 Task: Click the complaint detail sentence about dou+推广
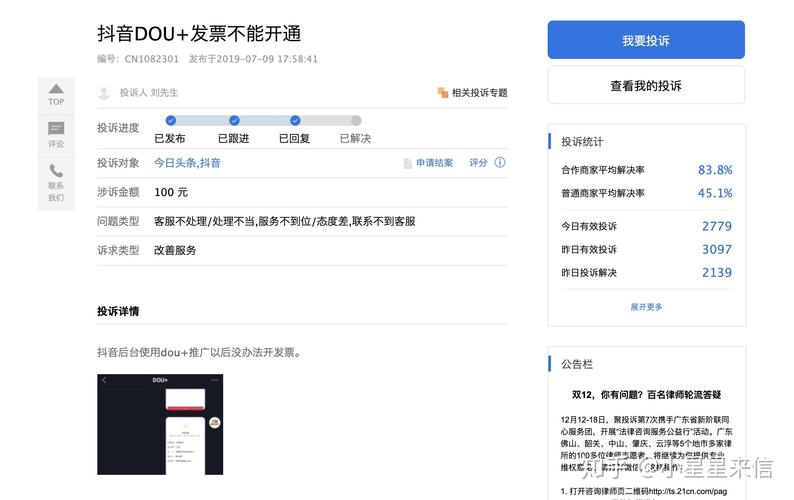coord(199,352)
